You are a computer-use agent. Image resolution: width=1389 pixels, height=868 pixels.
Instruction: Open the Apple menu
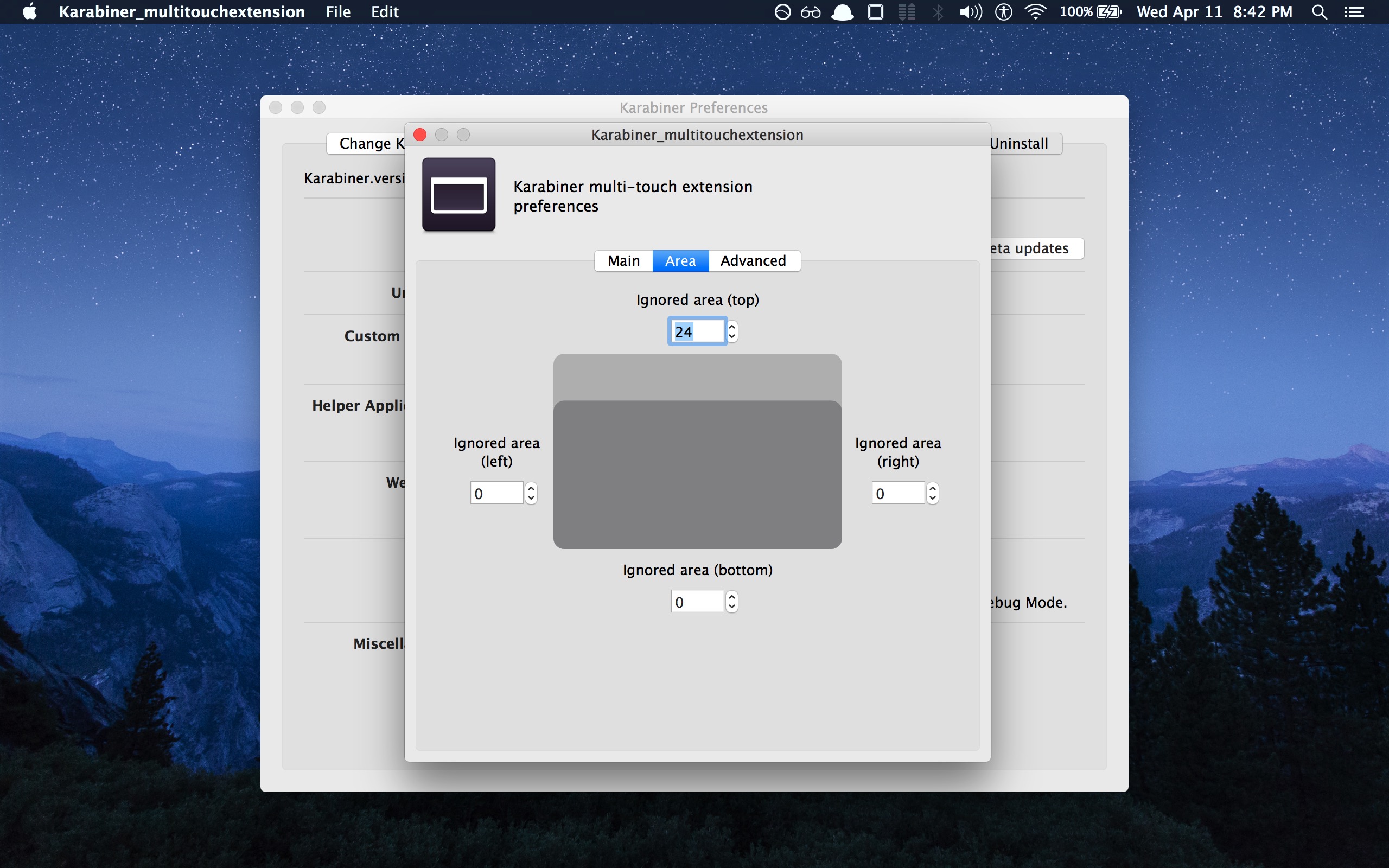(30, 11)
